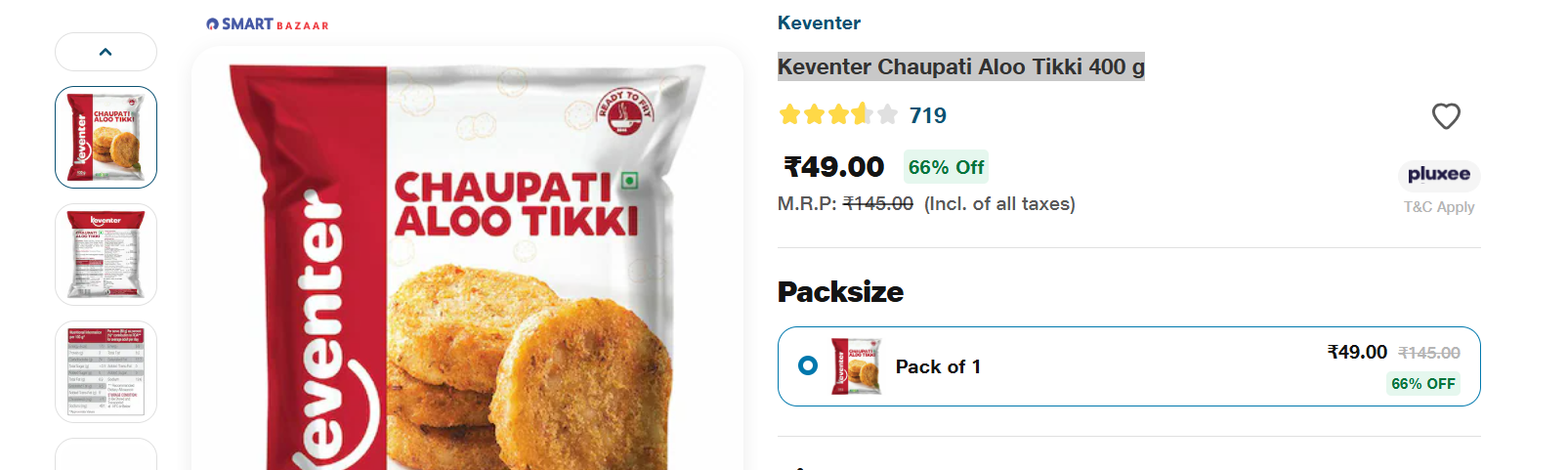Select the front-of-pack thumbnail image

coord(106,137)
